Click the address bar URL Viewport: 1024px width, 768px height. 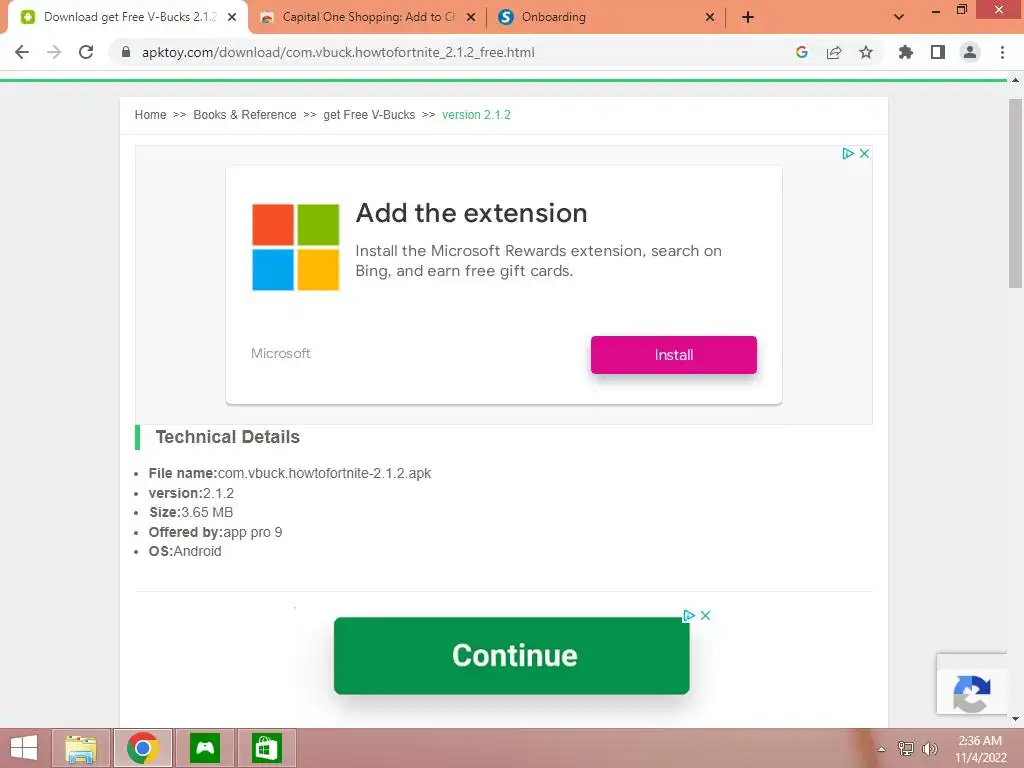click(x=338, y=52)
